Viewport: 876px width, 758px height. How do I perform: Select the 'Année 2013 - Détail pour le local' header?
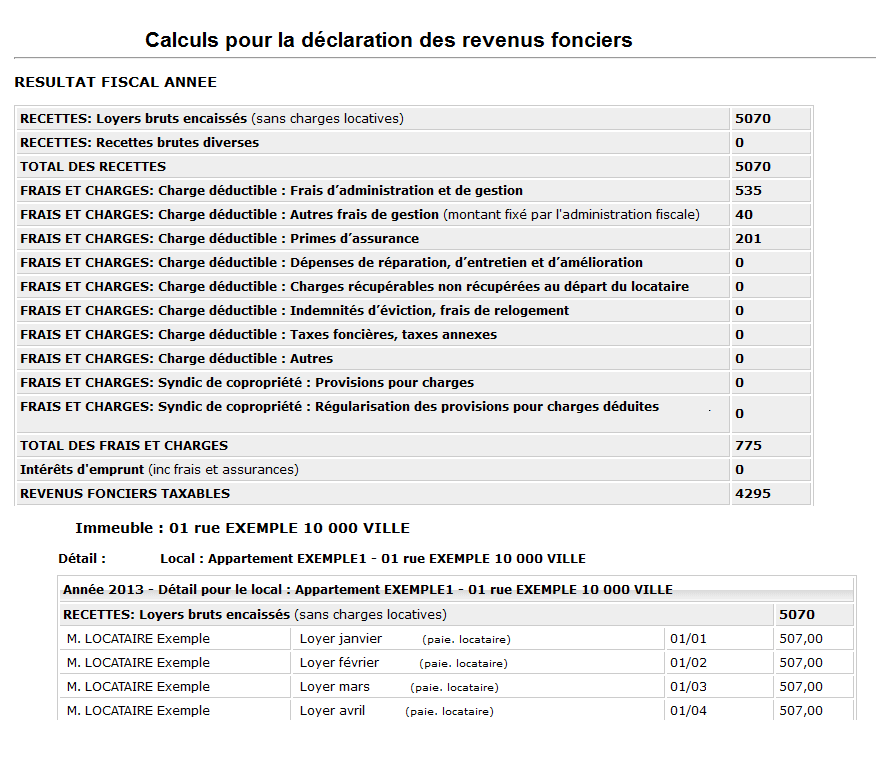pyautogui.click(x=367, y=589)
